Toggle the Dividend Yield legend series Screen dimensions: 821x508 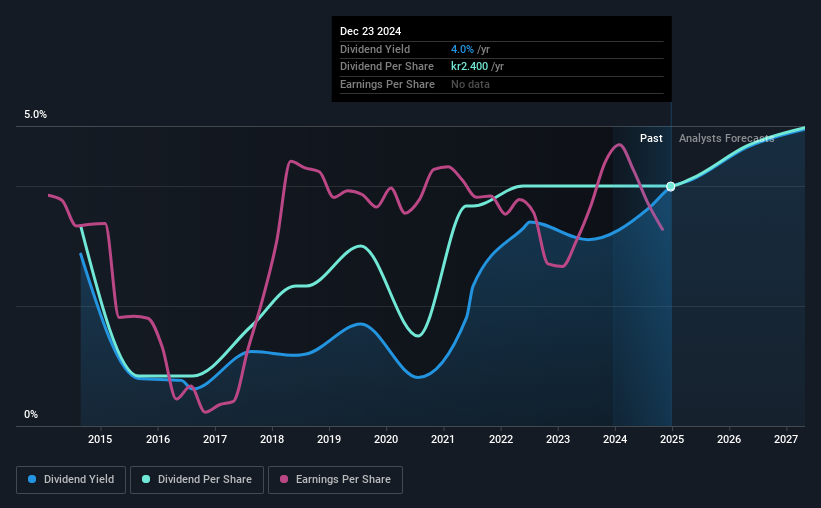71,480
